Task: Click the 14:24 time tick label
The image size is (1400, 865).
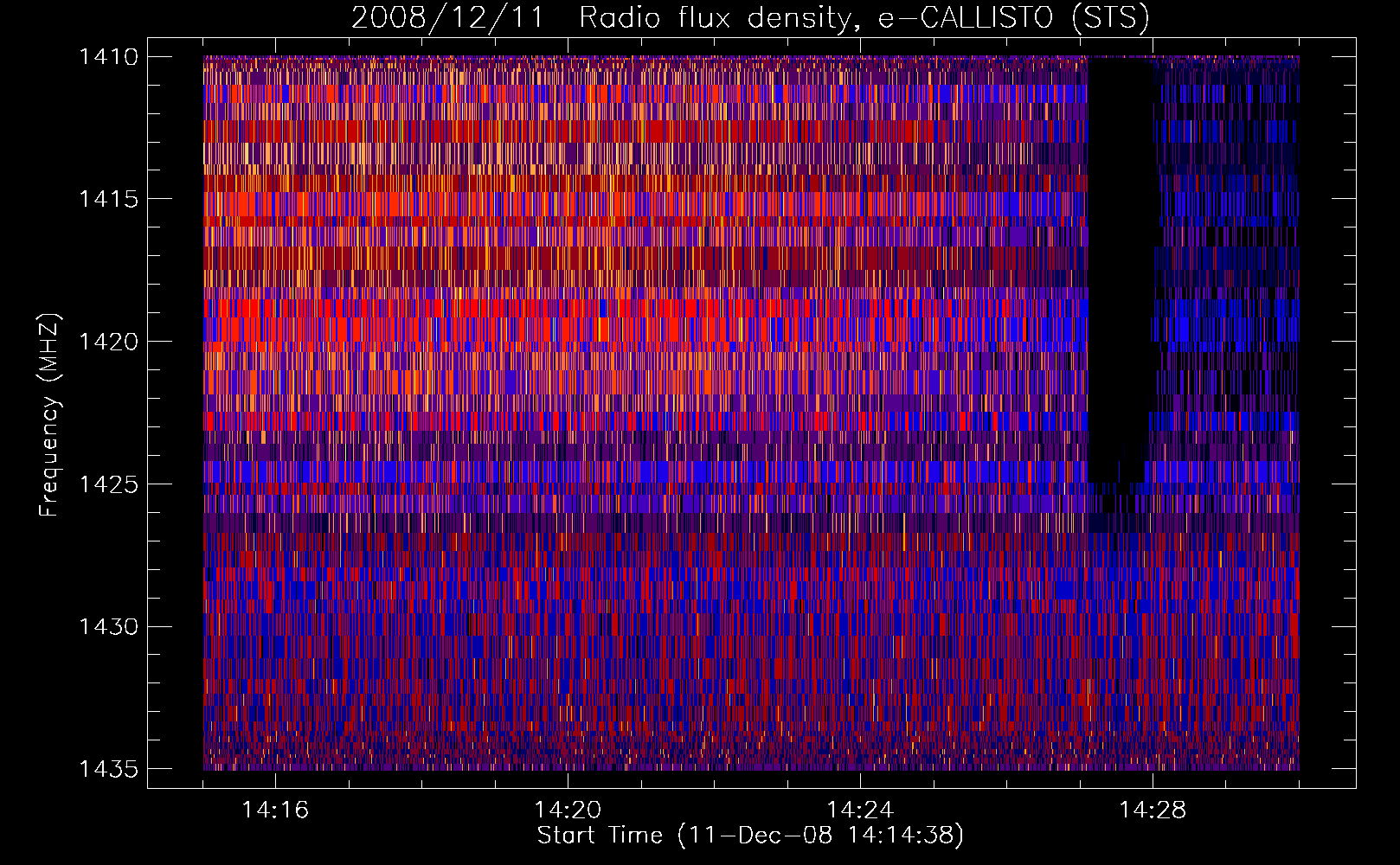Action: point(860,811)
